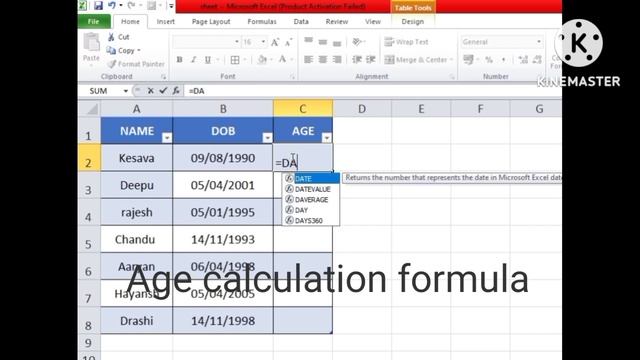Click Increase Indent icon
Screen dimensions: 640x360
pos(371,60)
